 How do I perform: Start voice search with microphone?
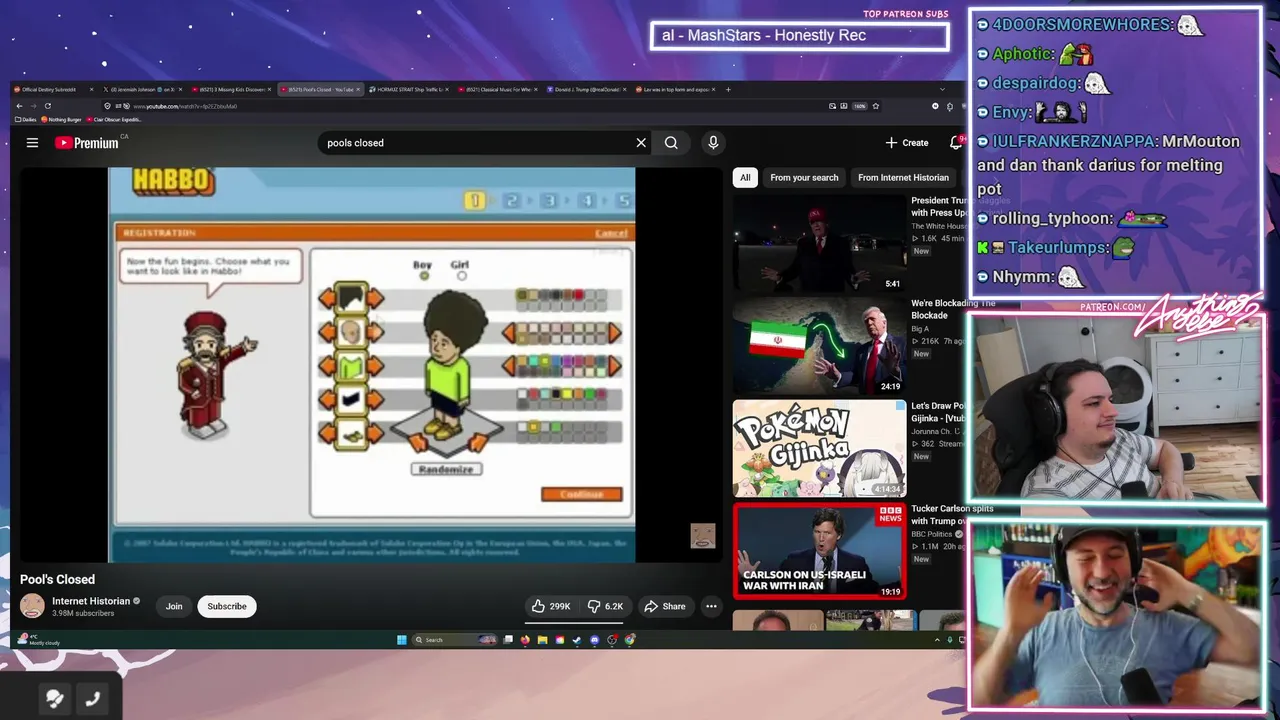coord(713,143)
